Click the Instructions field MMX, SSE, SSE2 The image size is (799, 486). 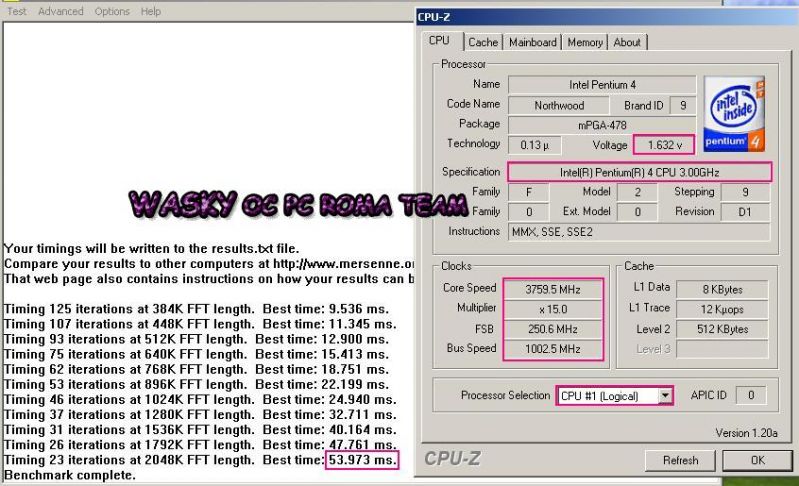click(639, 232)
